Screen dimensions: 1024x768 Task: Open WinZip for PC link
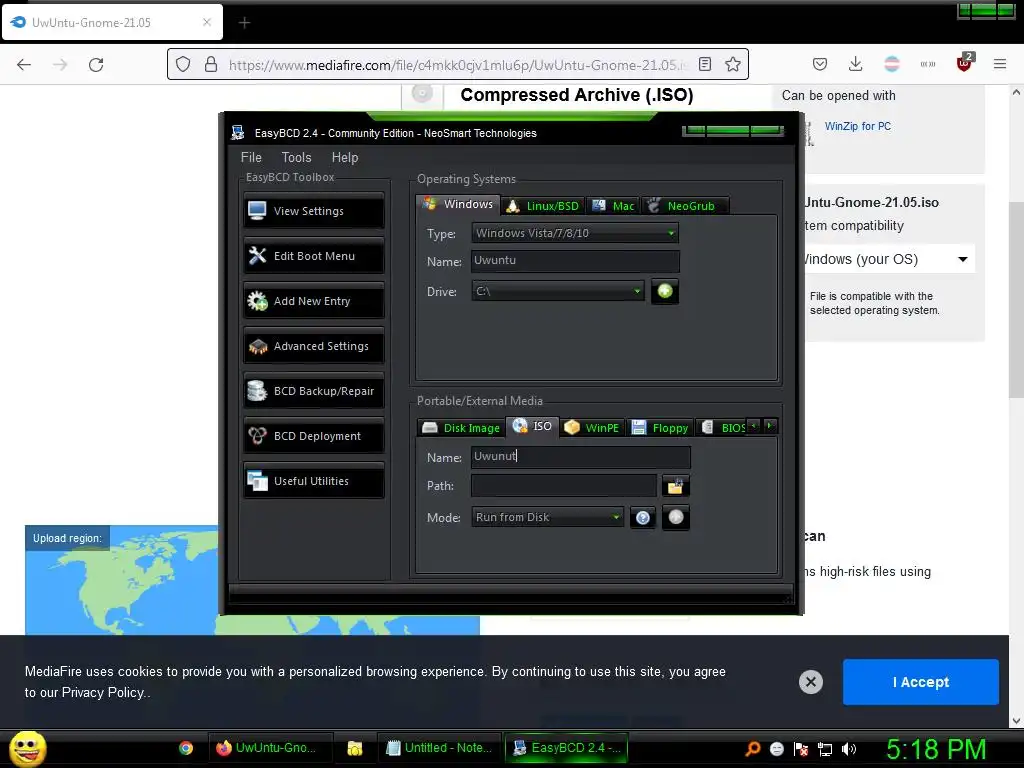point(857,126)
